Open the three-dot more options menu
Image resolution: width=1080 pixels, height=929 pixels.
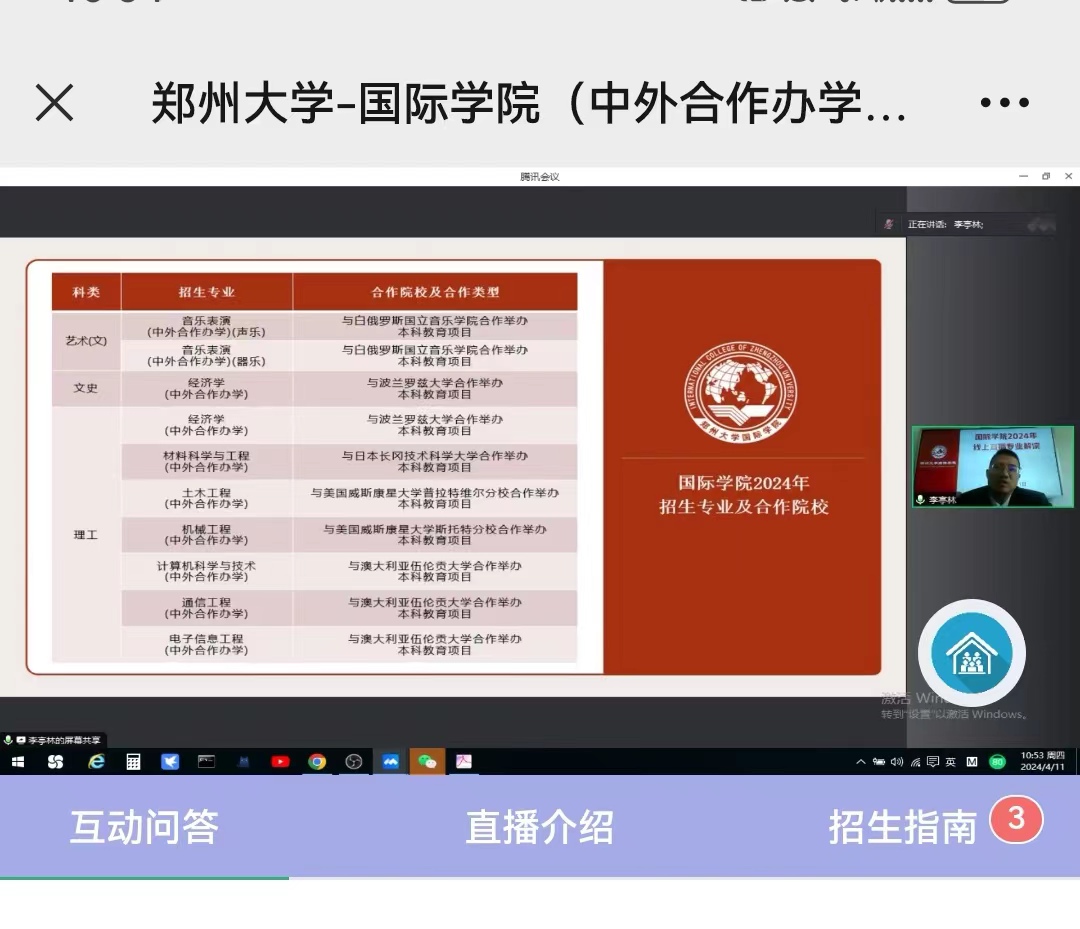point(1004,103)
